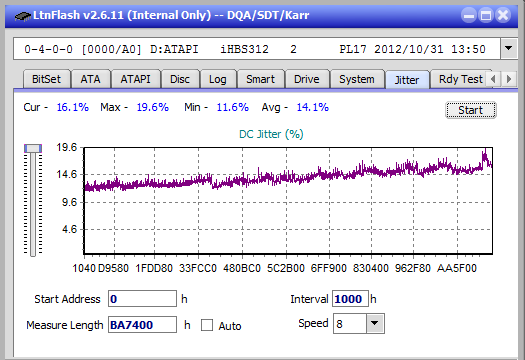Click the Start Address input field
The image size is (525, 360).
pos(142,299)
